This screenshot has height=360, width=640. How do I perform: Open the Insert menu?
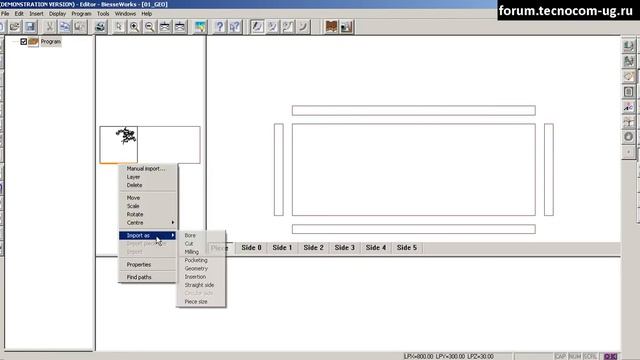[36, 13]
